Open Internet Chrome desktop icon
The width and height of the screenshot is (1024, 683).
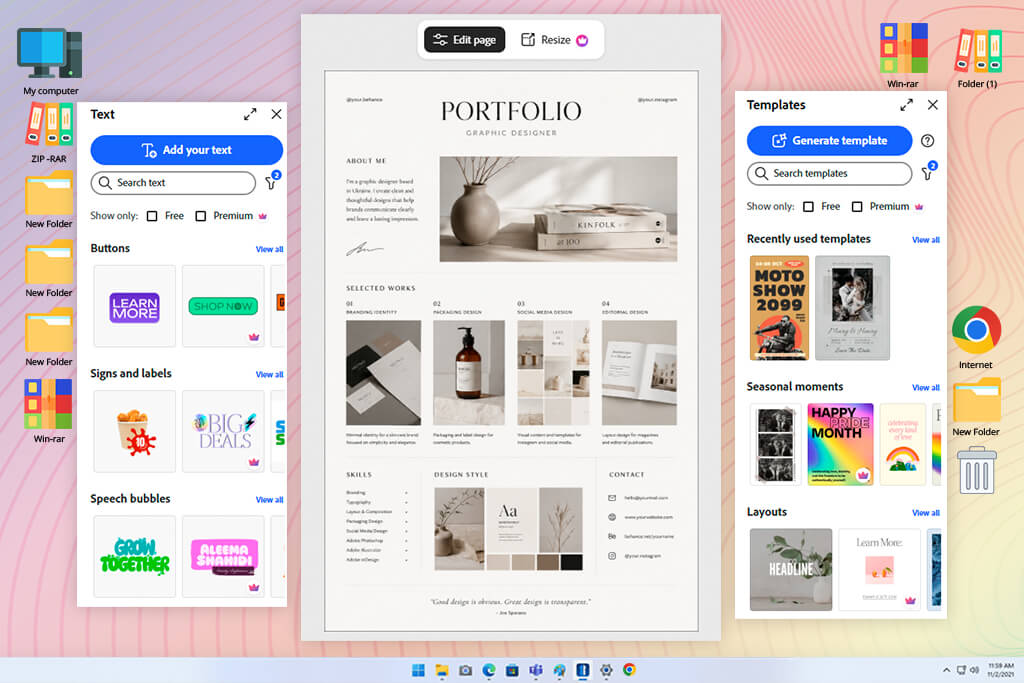pos(976,338)
